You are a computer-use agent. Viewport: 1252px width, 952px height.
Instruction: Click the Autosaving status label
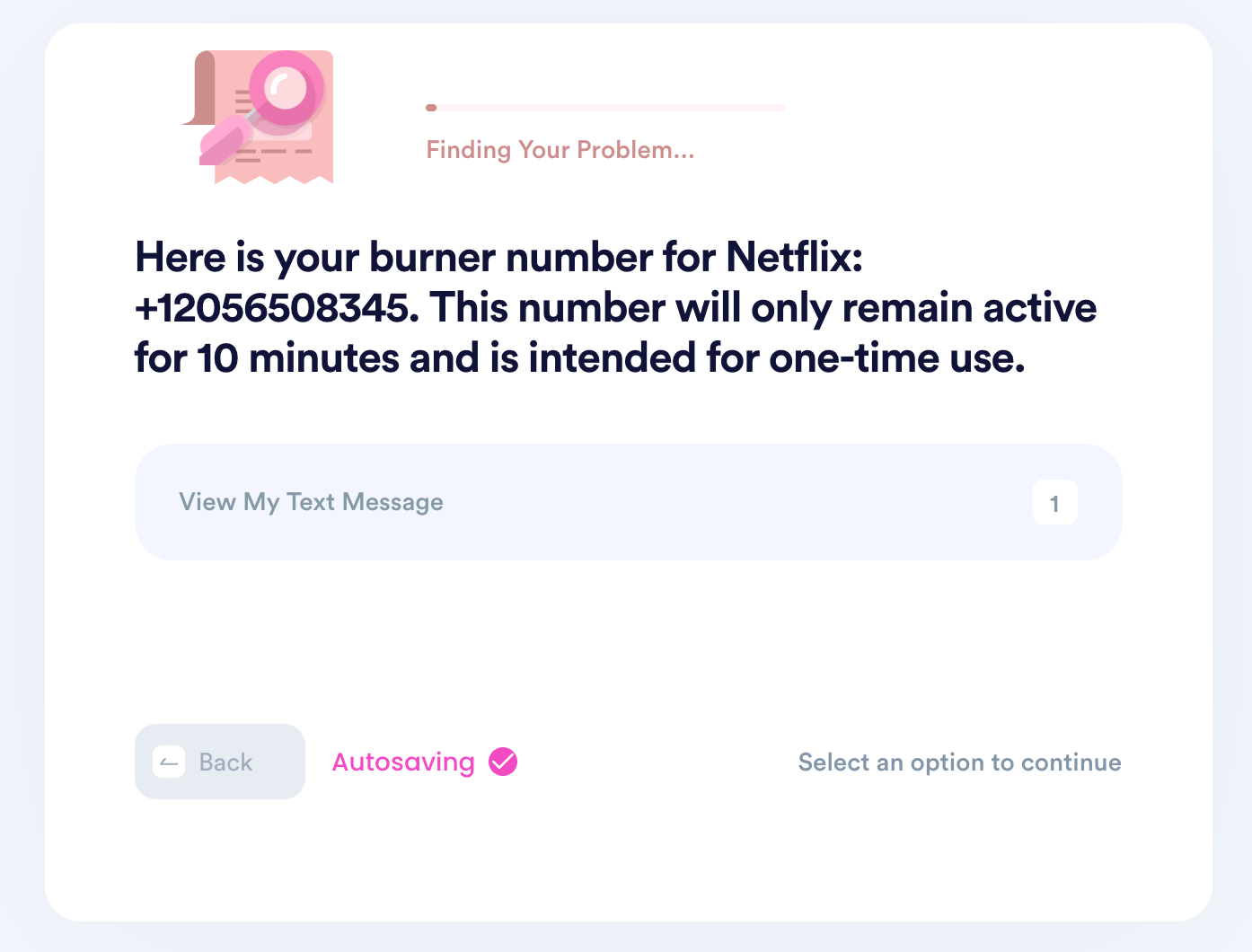coord(403,762)
